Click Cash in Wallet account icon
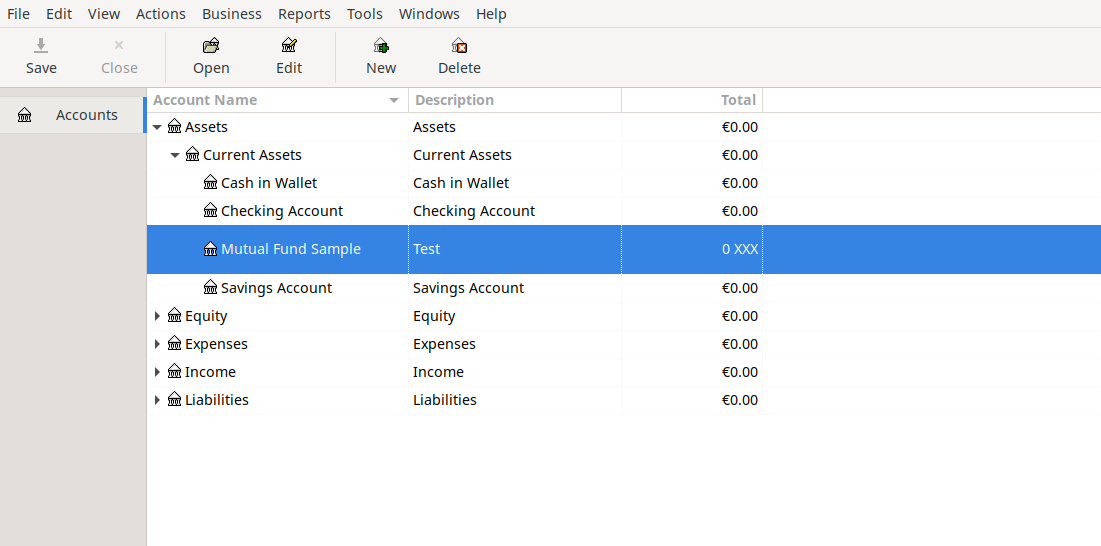The image size is (1101, 546). click(211, 183)
